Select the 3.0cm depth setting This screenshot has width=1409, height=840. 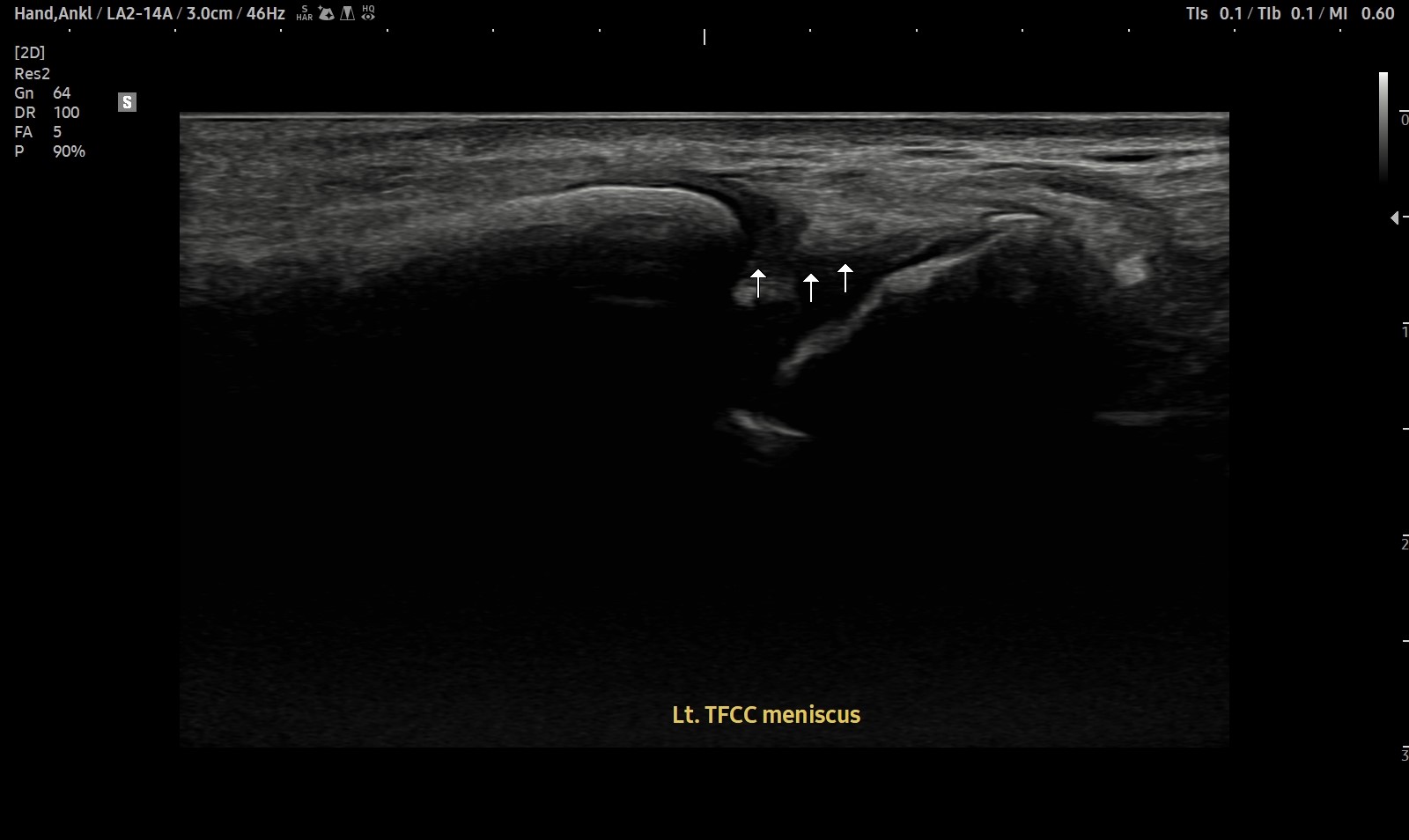(x=210, y=13)
